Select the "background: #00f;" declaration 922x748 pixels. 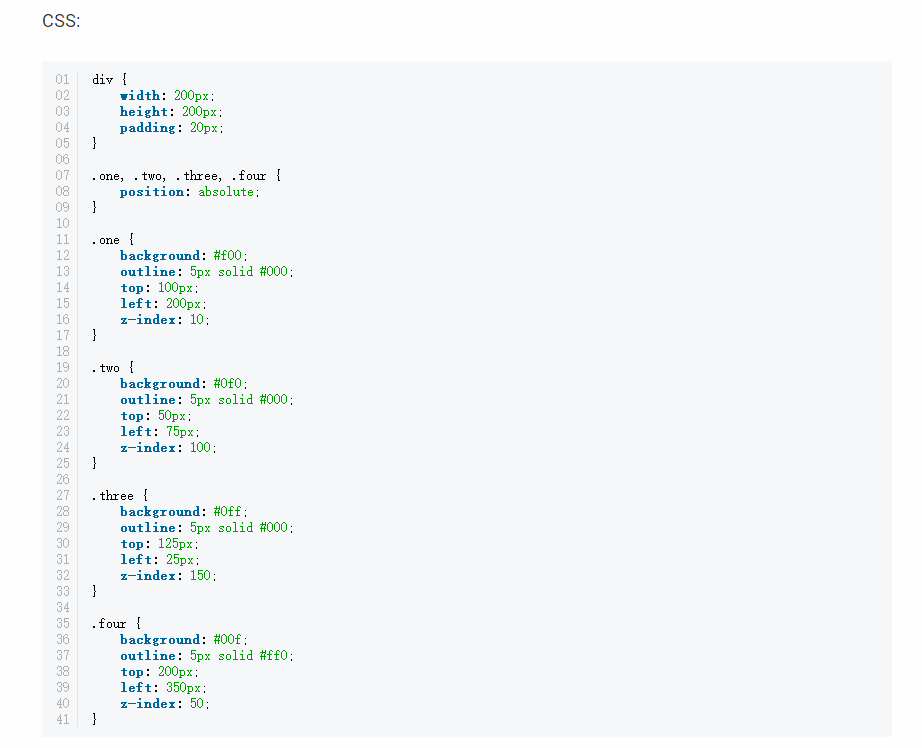pyautogui.click(x=184, y=640)
